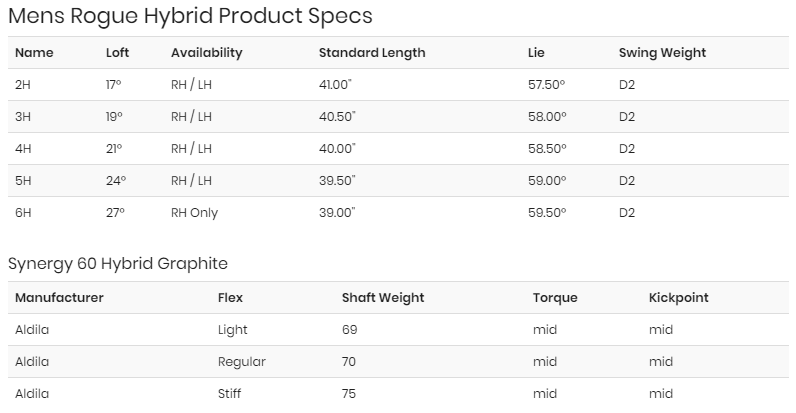Click the Swing Weight column header

662,52
